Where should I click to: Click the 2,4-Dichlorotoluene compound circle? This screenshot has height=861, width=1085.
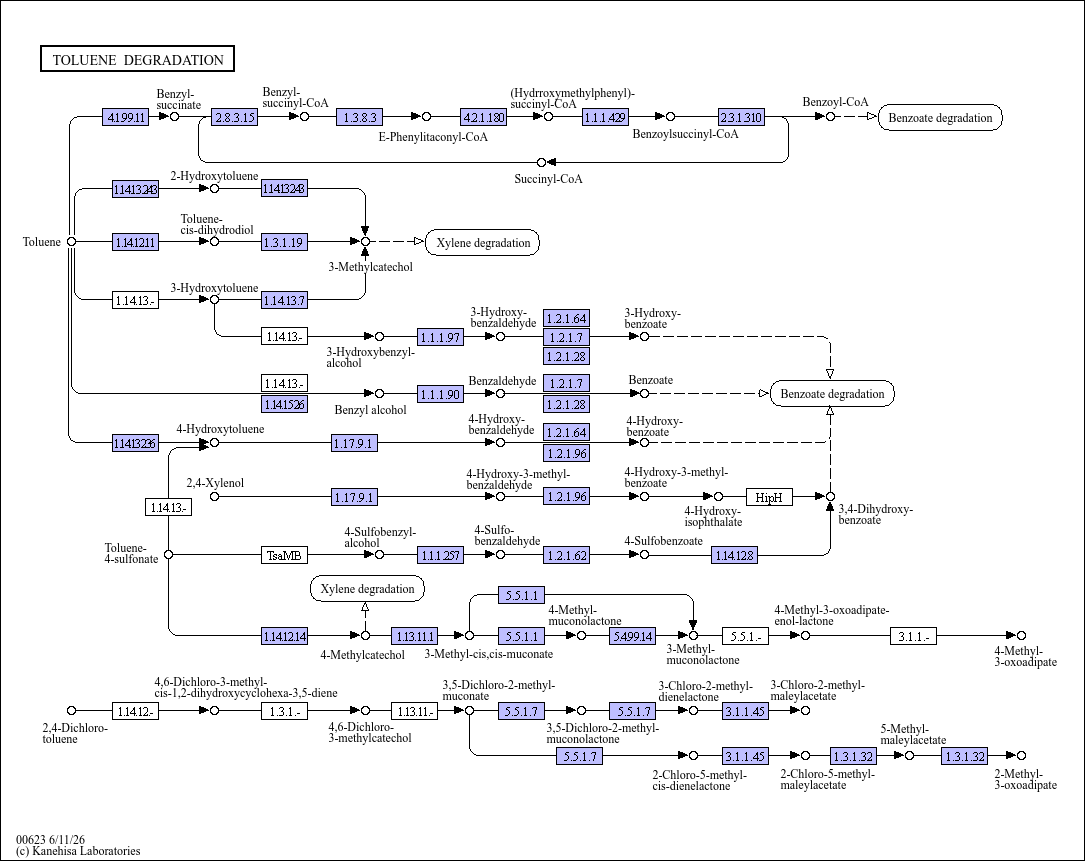coord(71,710)
